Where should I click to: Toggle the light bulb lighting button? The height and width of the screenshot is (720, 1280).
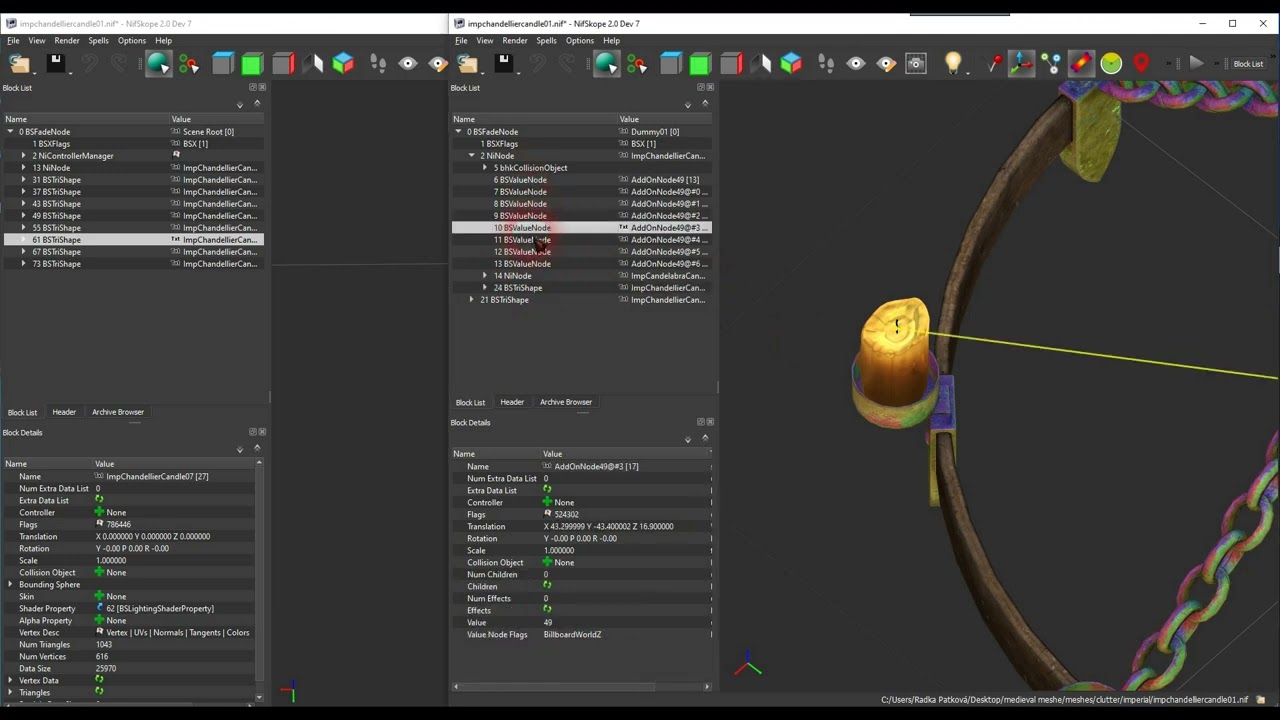pyautogui.click(x=953, y=64)
